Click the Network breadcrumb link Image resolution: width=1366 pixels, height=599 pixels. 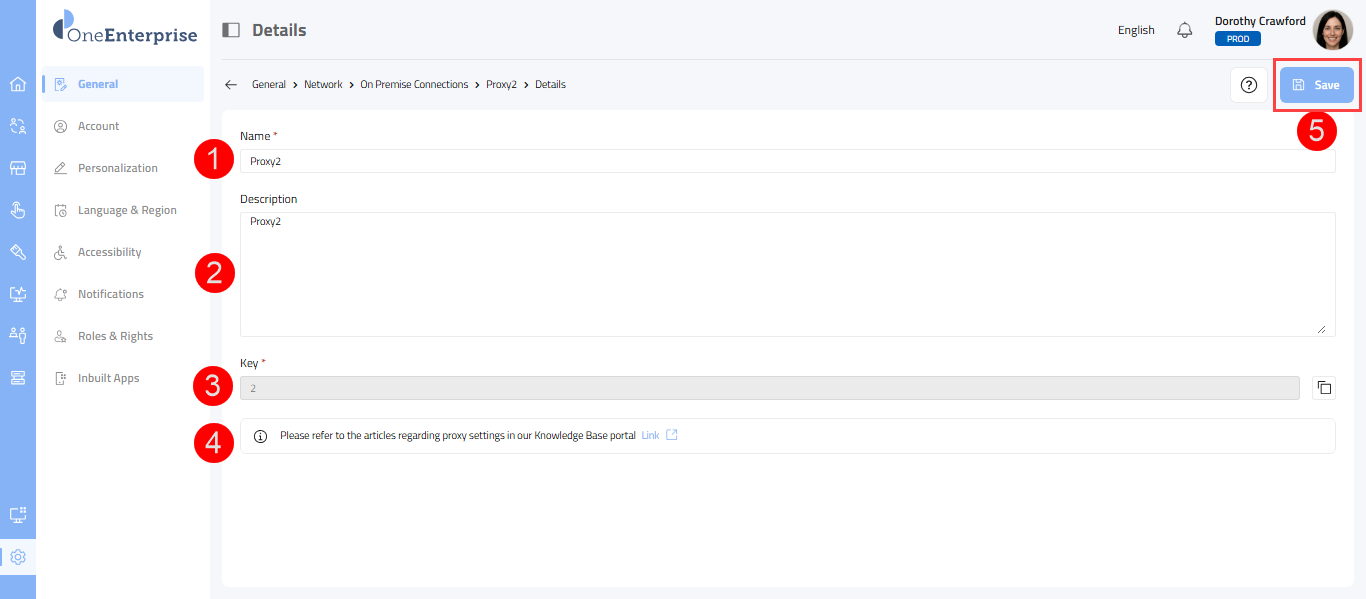(x=323, y=85)
